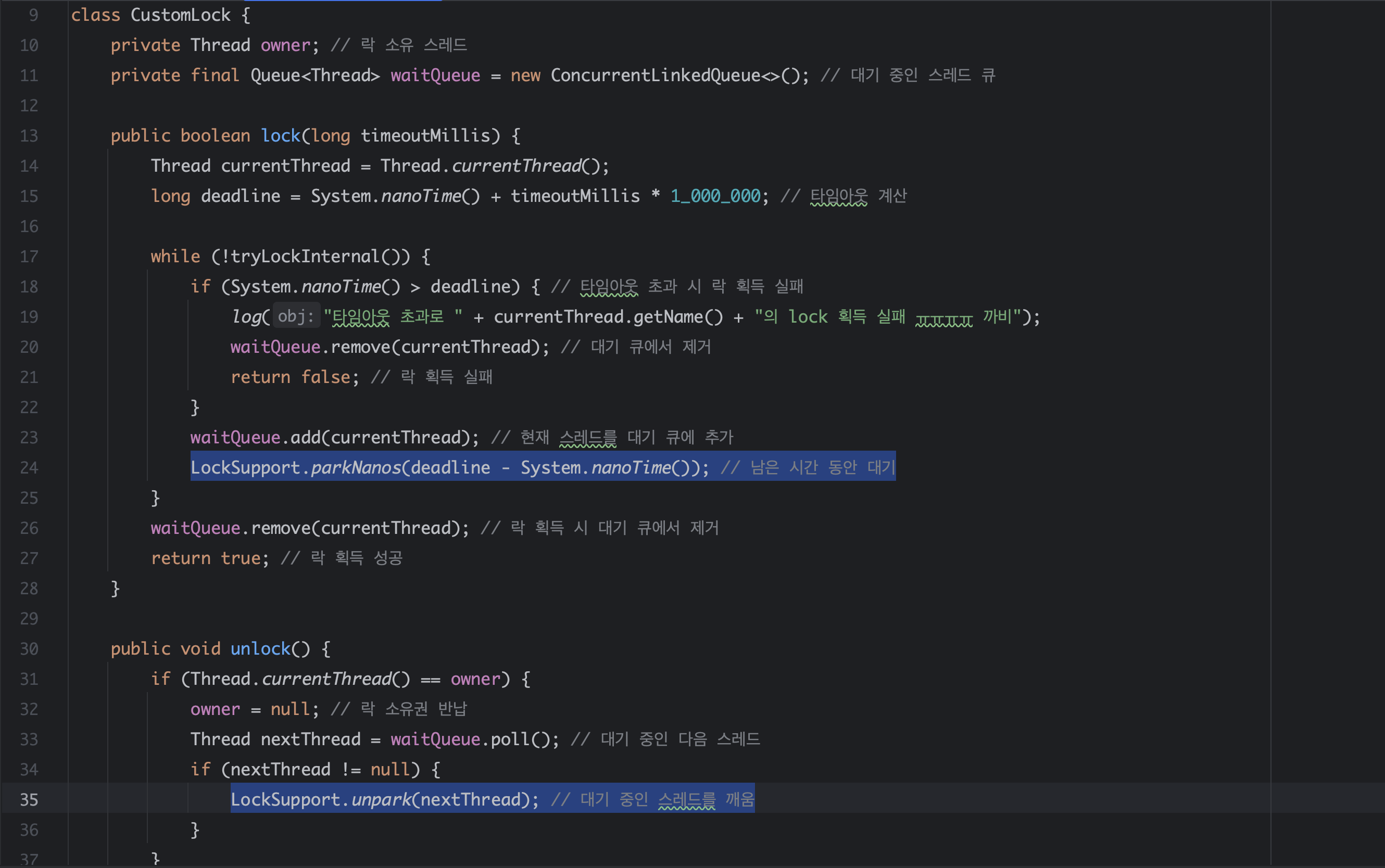Screen dimensions: 1385x868
Task: Click unpark in the highlighted line 35
Action: tap(381, 799)
